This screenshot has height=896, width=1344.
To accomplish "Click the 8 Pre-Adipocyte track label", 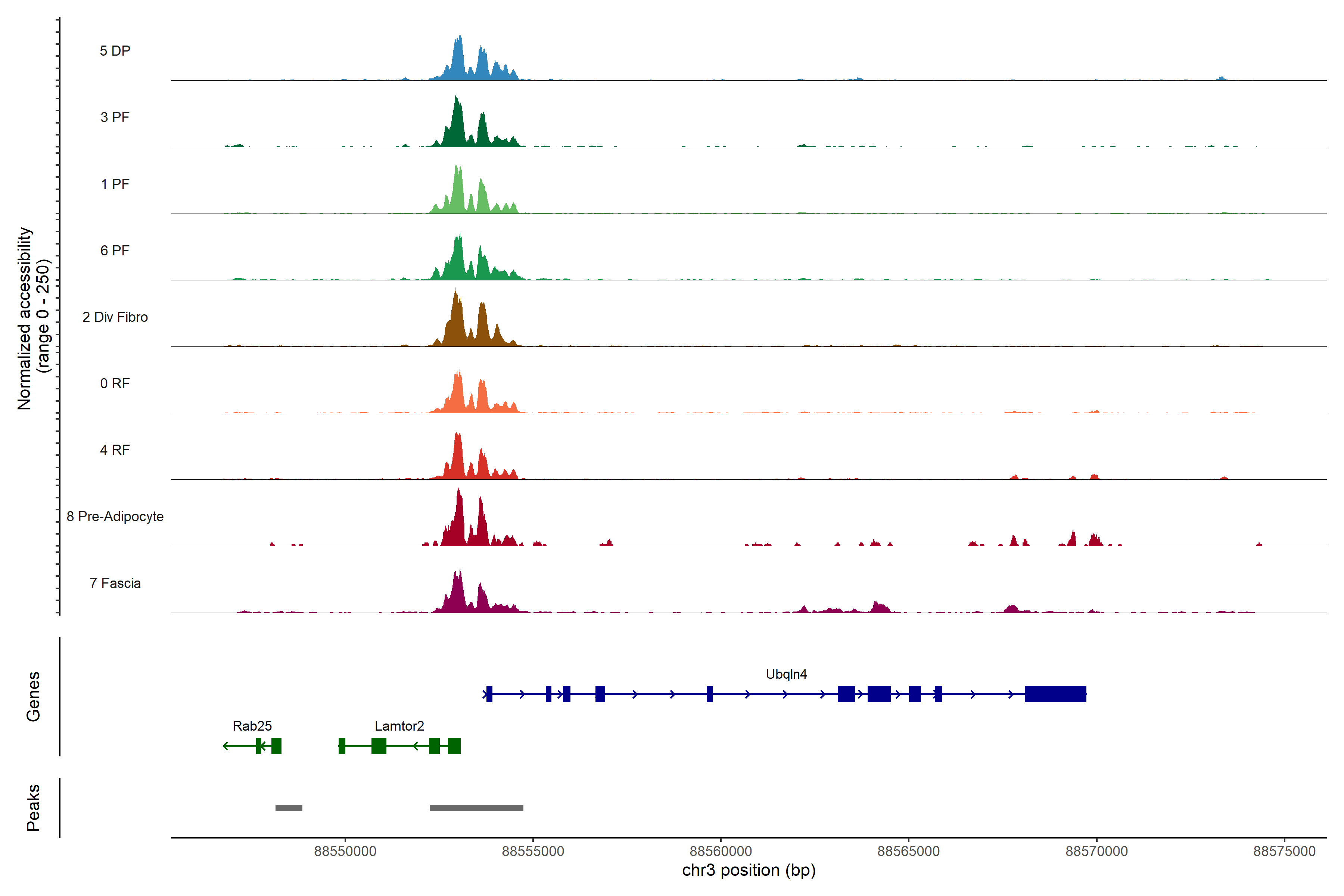I will click(x=115, y=517).
